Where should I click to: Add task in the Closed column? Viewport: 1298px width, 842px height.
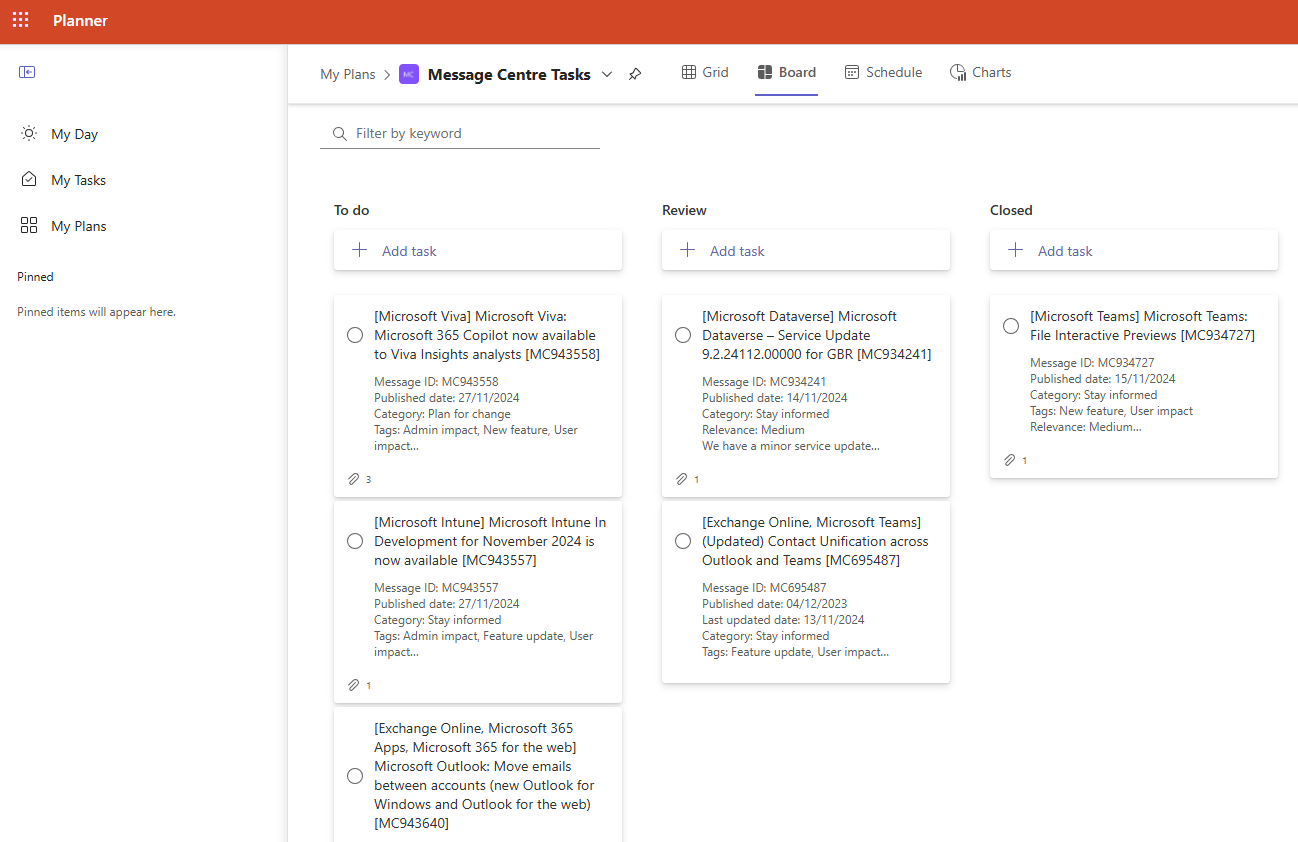[1133, 251]
